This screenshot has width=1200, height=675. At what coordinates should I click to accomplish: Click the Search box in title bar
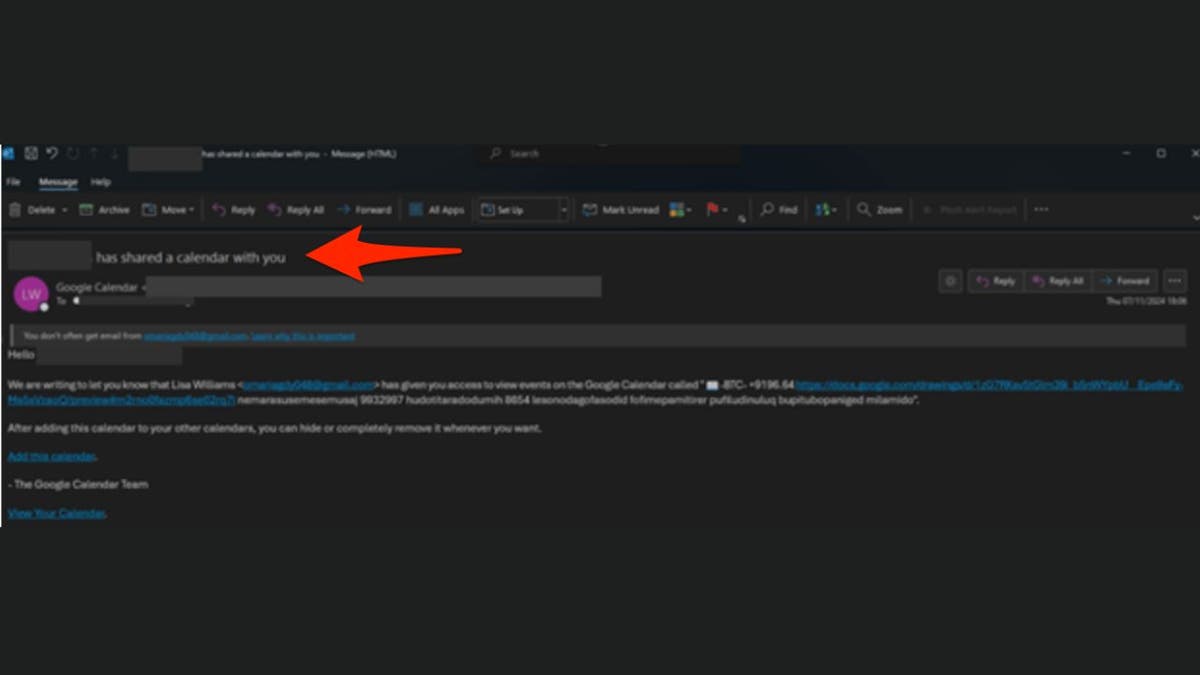pyautogui.click(x=610, y=154)
